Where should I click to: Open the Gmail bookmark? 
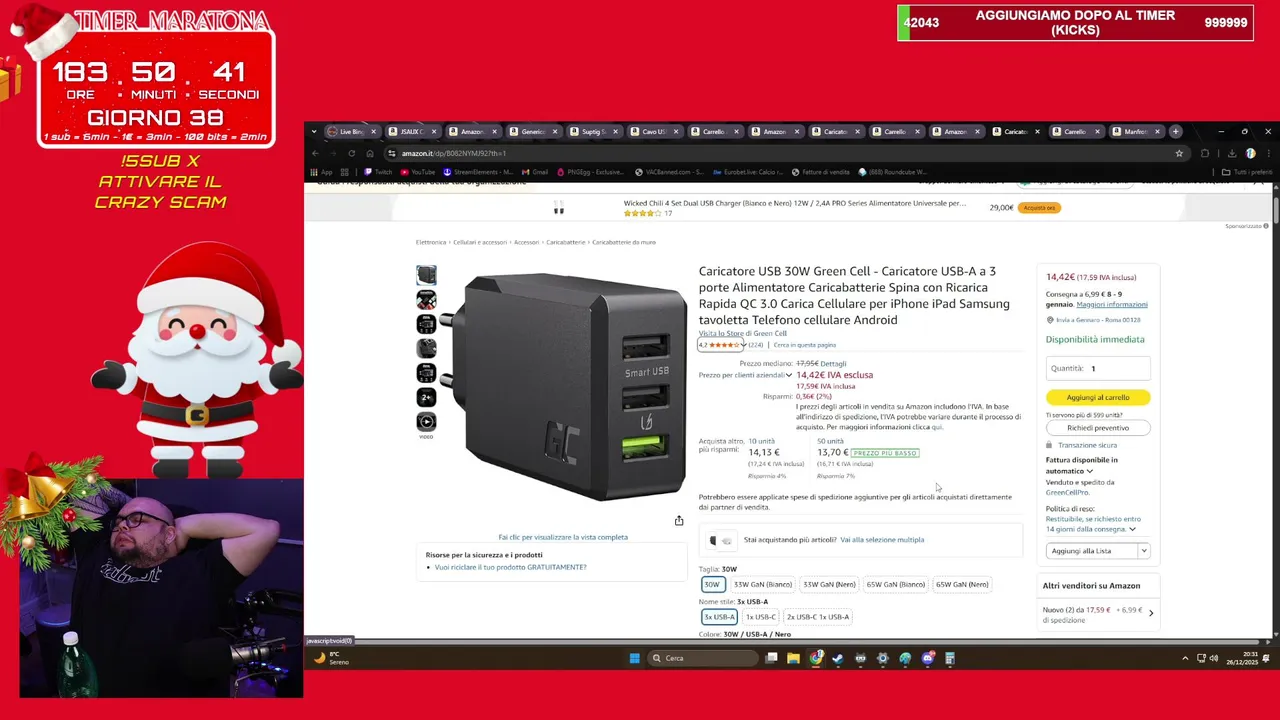coord(534,172)
